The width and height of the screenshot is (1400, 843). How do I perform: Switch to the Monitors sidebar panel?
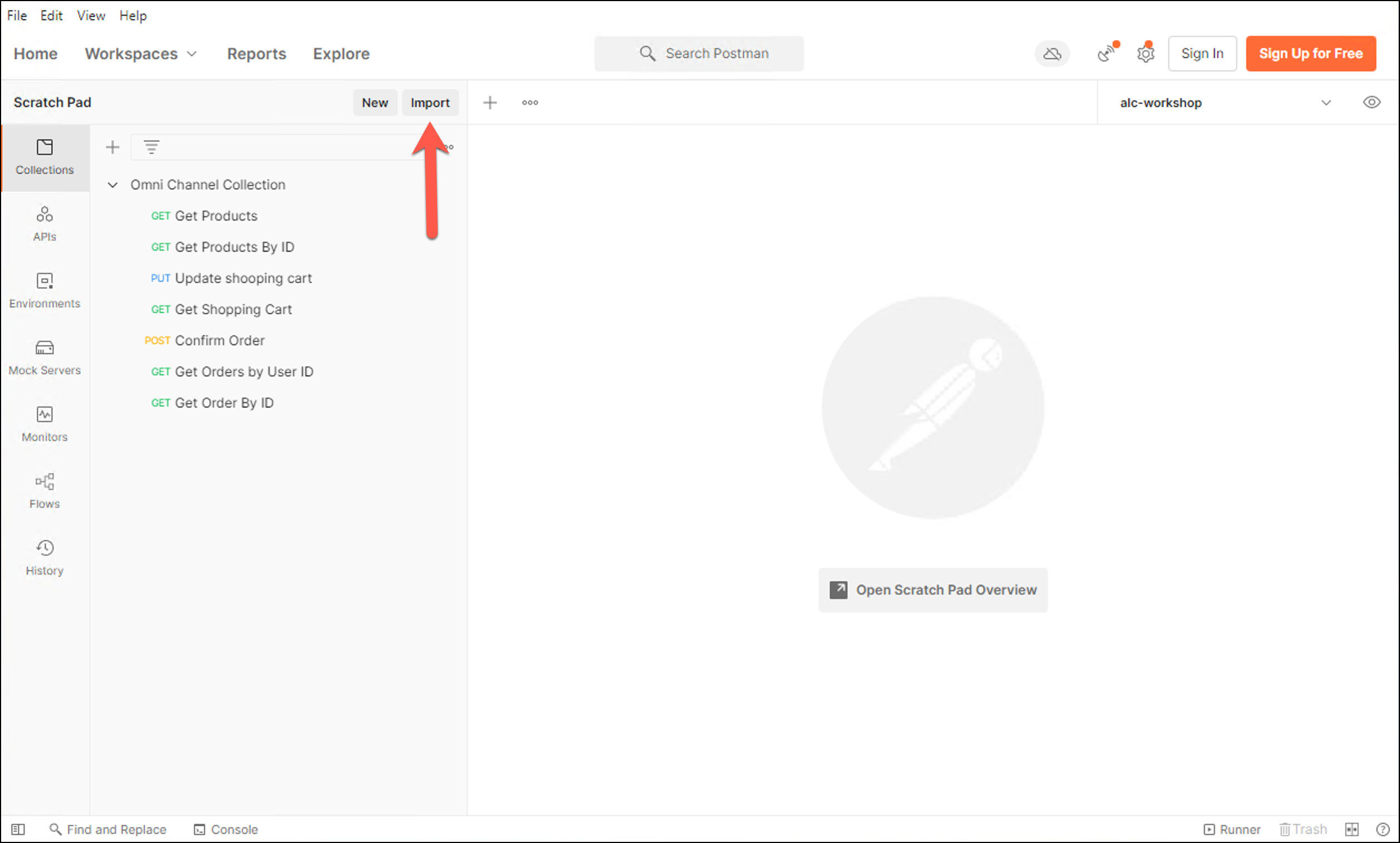45,424
